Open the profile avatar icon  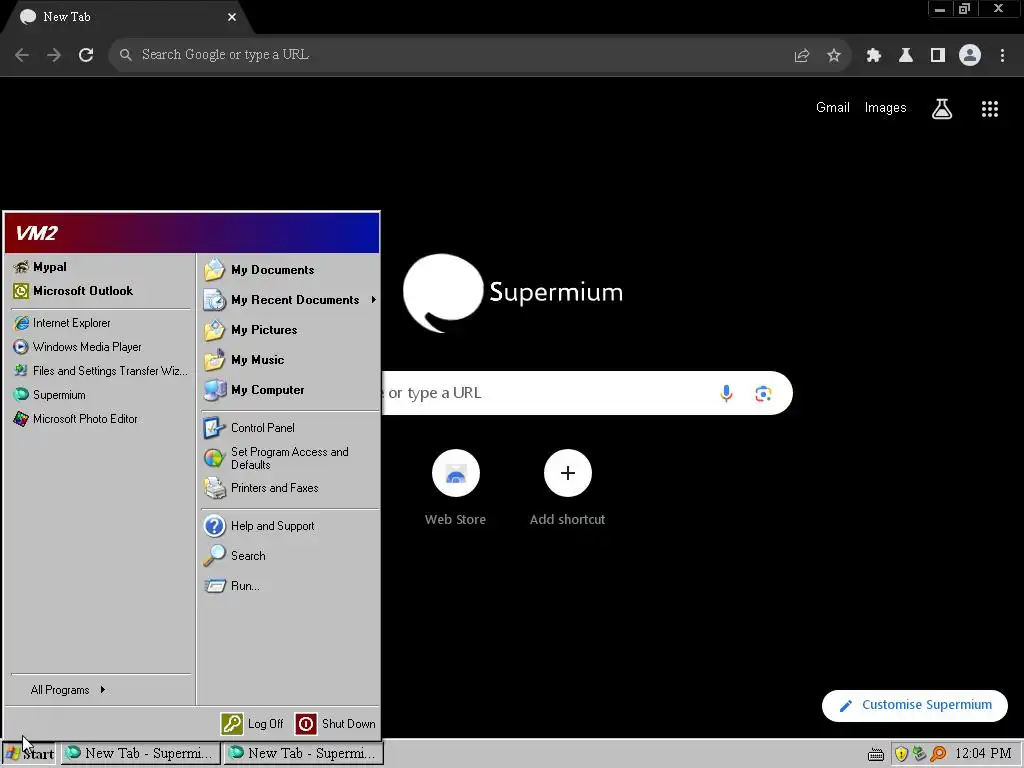[970, 56]
